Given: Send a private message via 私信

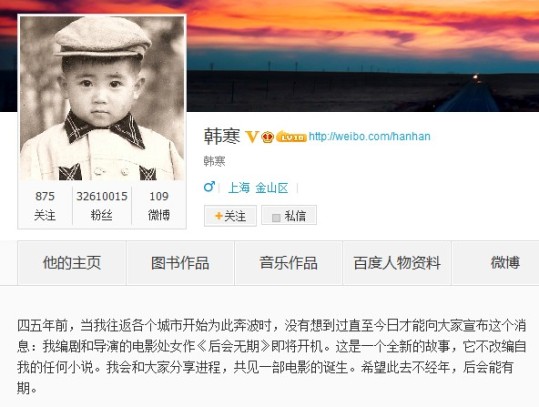Looking at the screenshot, I should pos(289,216).
